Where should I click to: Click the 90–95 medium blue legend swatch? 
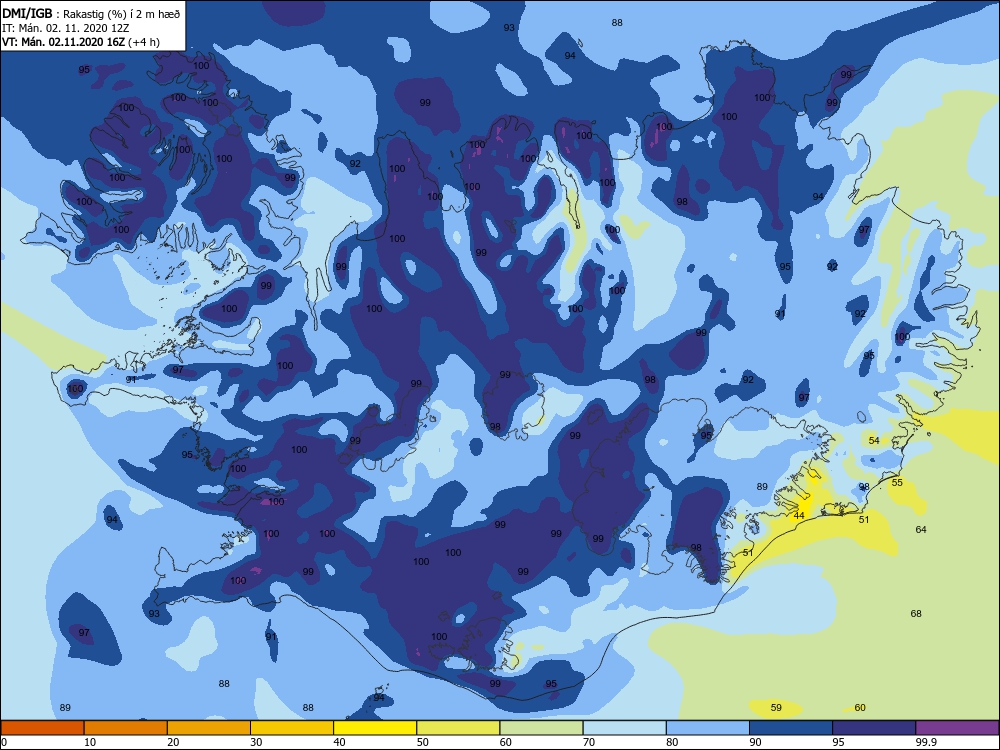791,728
